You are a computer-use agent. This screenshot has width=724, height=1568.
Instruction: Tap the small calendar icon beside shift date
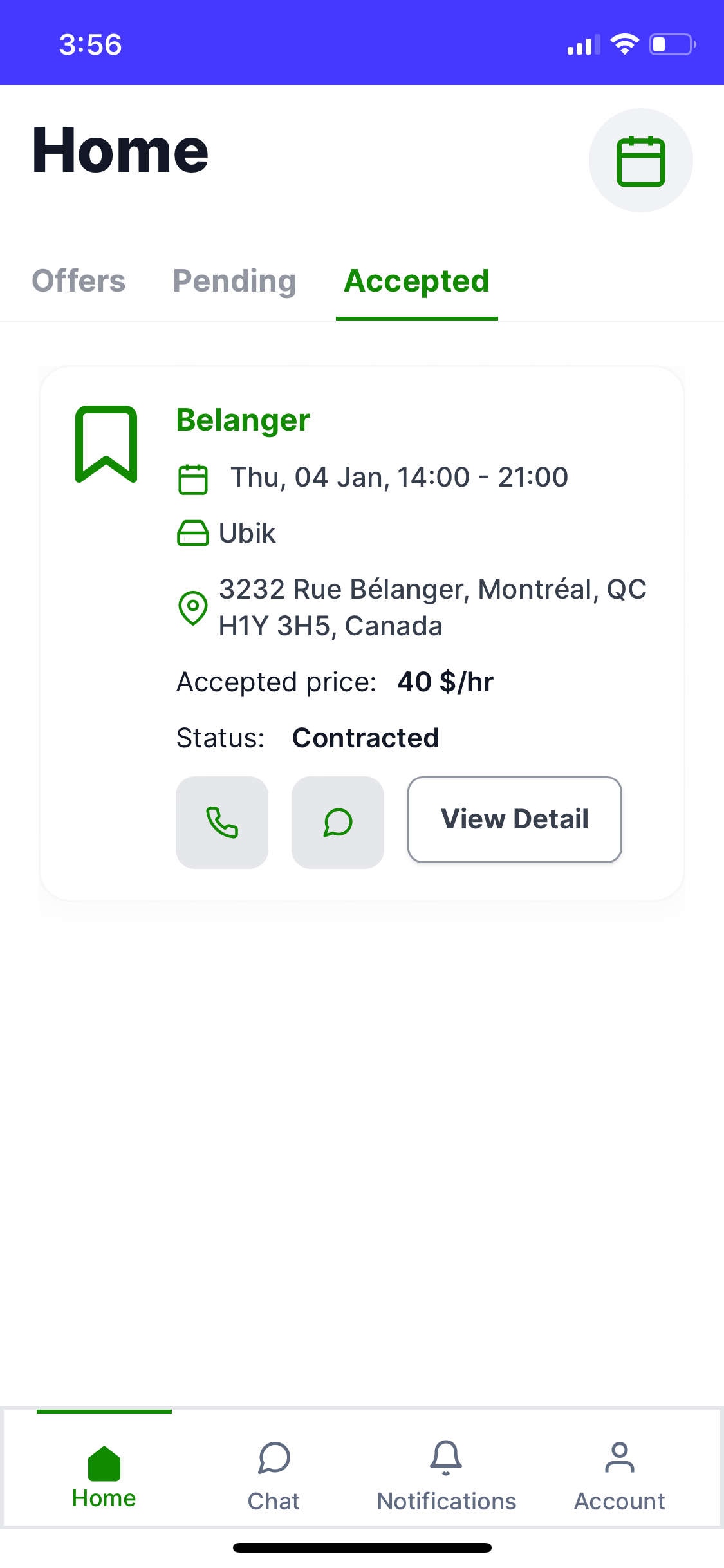click(x=192, y=479)
